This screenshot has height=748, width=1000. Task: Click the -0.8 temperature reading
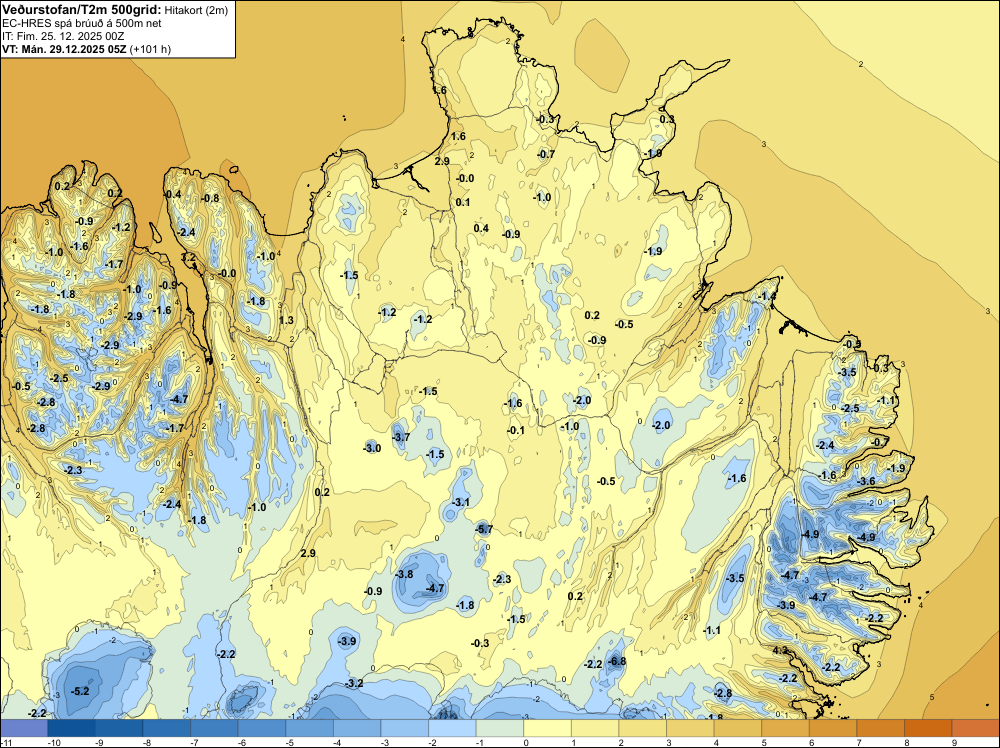pos(210,198)
